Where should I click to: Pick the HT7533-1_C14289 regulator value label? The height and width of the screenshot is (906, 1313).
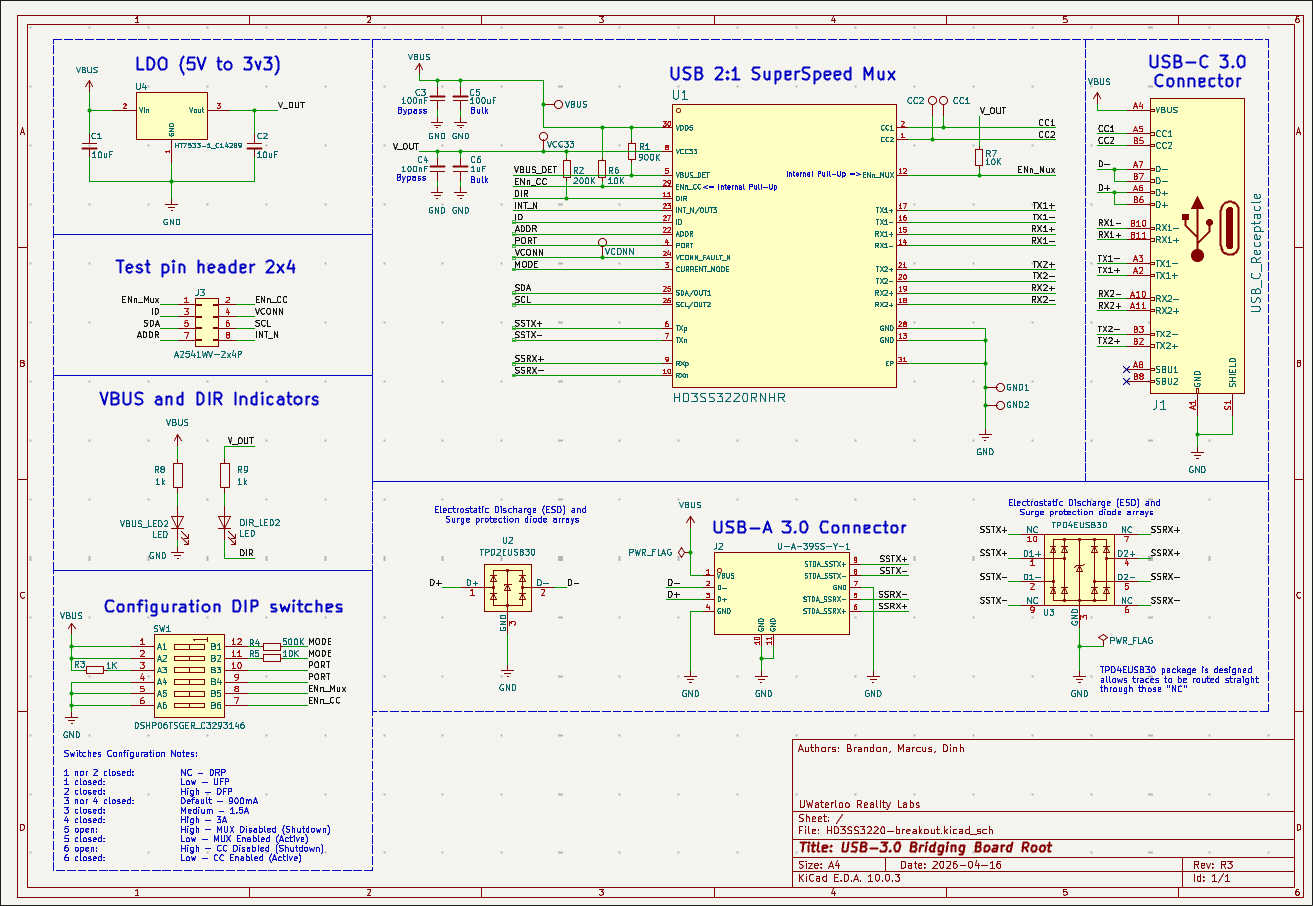pyautogui.click(x=208, y=146)
